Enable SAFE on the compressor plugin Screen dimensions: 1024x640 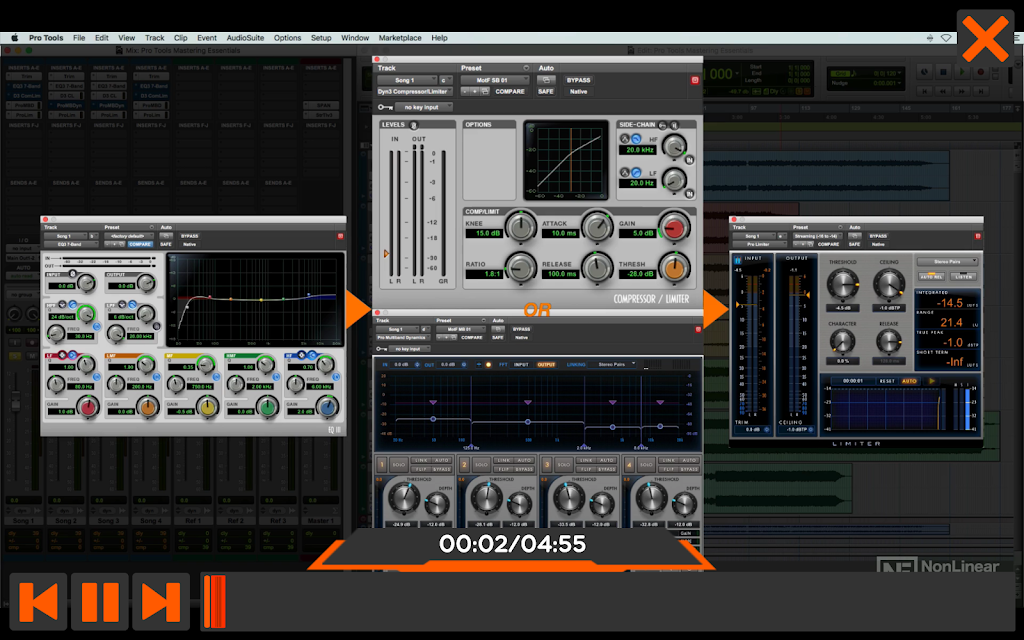click(546, 91)
